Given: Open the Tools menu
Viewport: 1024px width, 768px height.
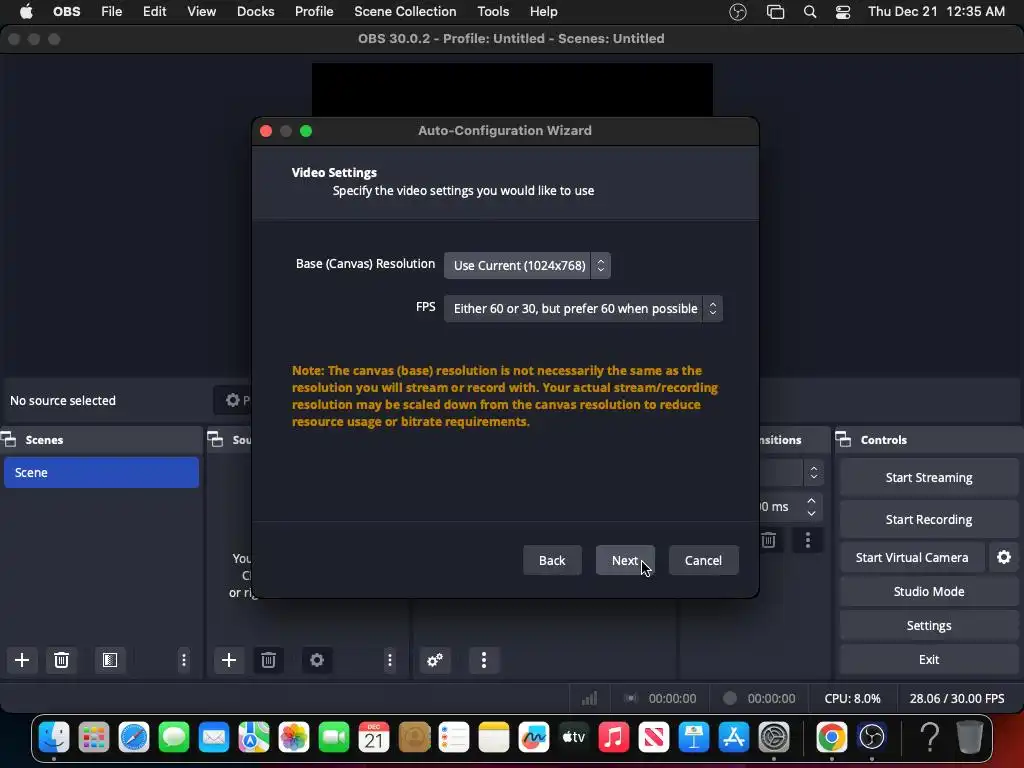Looking at the screenshot, I should 493,12.
